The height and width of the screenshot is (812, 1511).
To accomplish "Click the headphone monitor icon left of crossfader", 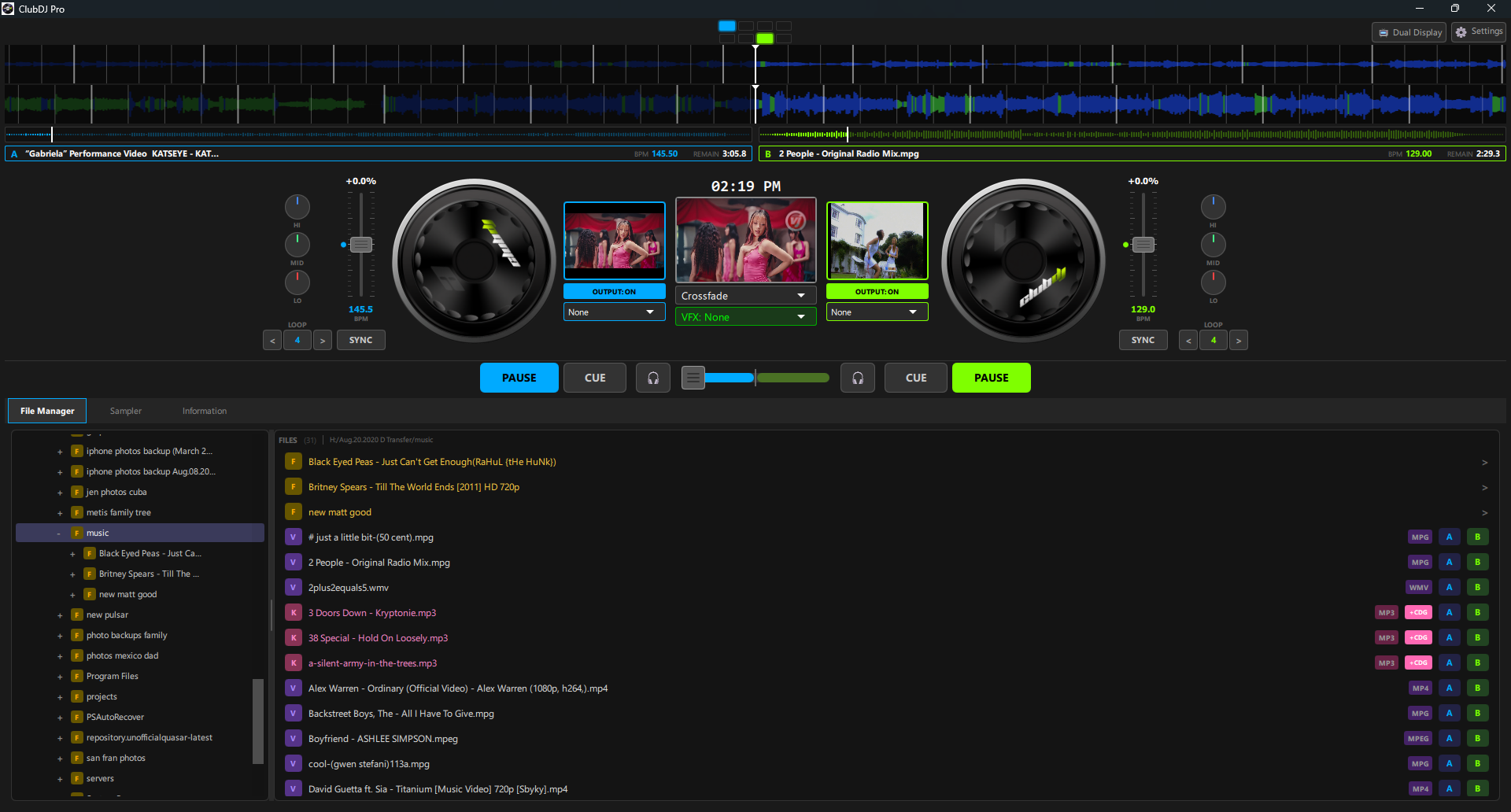I will 653,378.
